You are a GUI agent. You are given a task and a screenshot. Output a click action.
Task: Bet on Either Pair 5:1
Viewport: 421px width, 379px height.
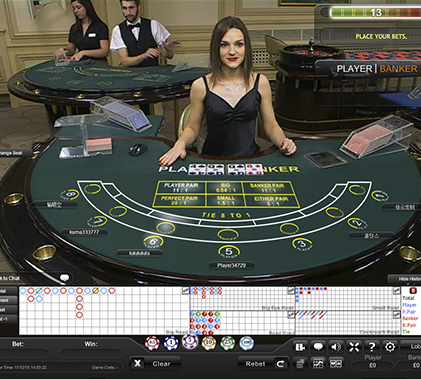pyautogui.click(x=271, y=201)
